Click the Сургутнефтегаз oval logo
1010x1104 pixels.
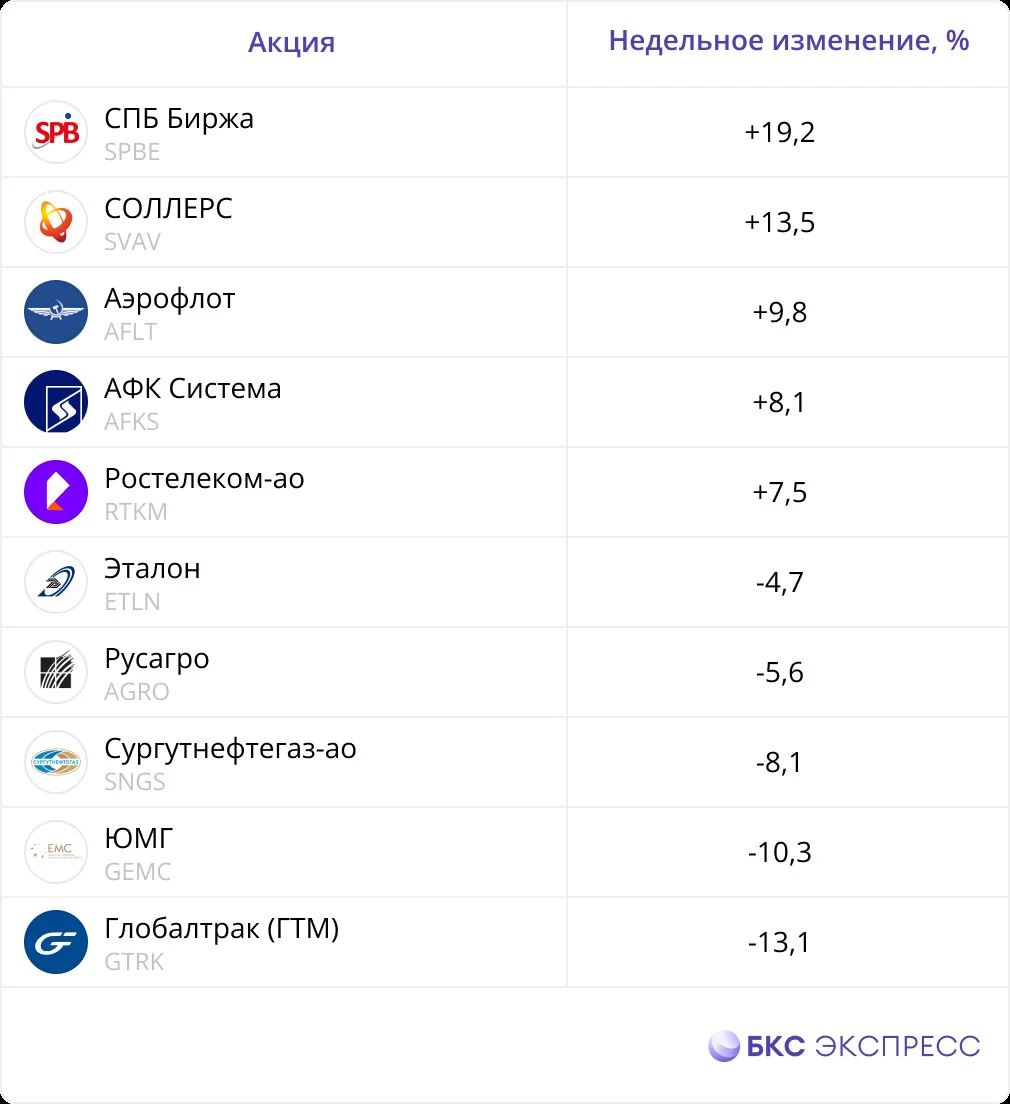click(x=56, y=763)
